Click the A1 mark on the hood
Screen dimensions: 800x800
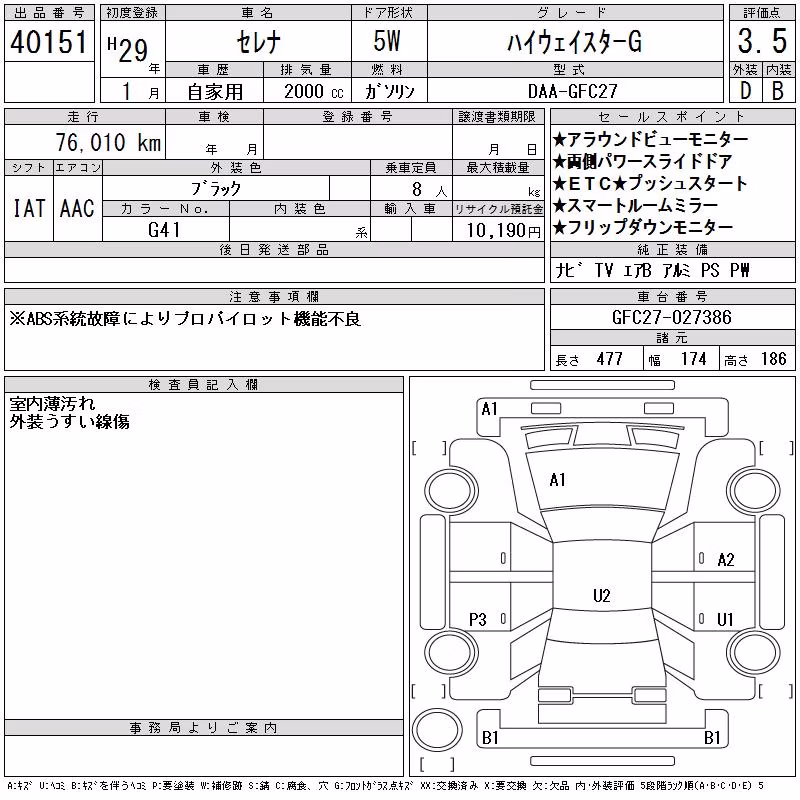tap(557, 480)
